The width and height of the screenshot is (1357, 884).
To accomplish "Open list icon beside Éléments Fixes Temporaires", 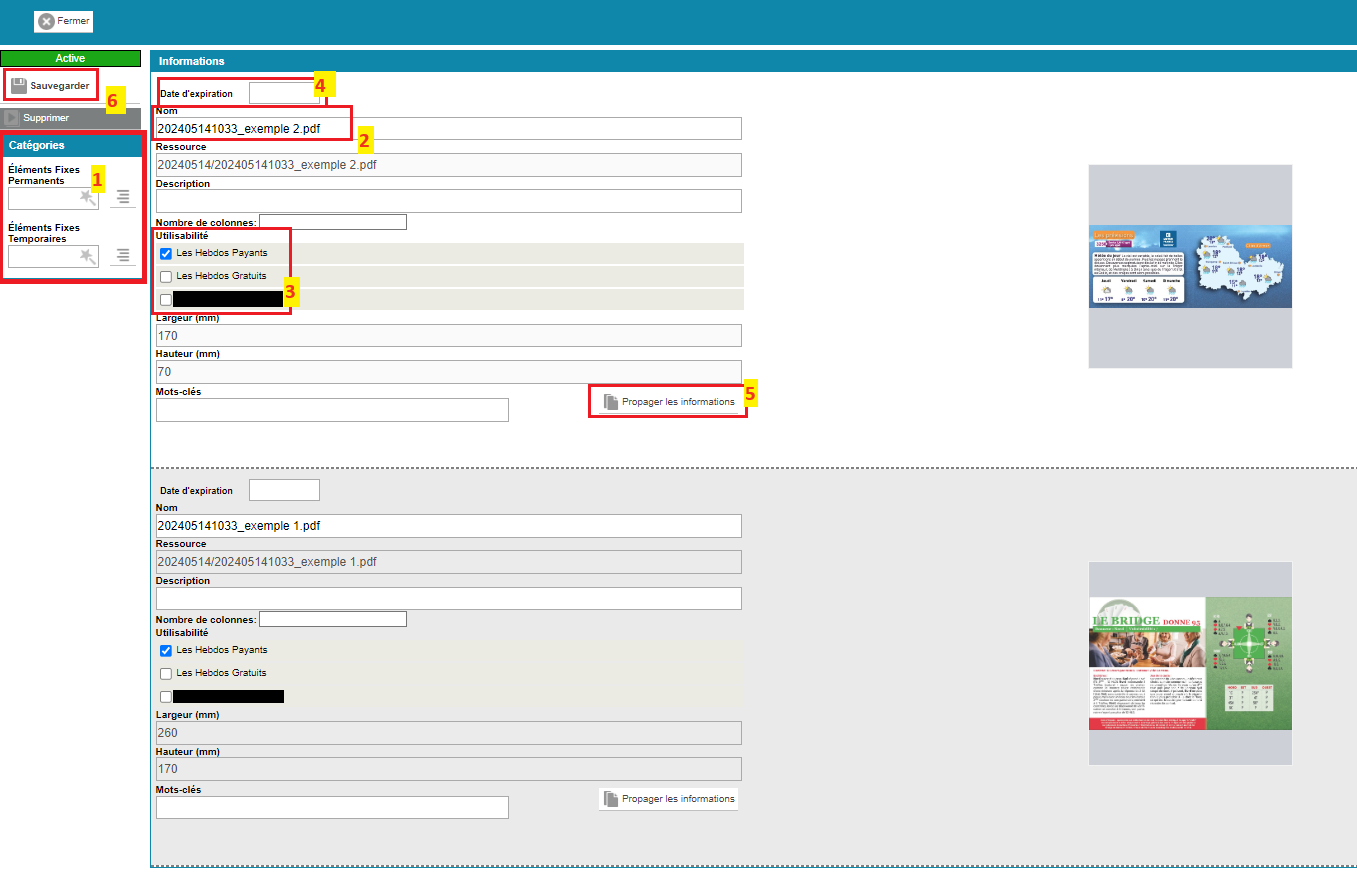I will point(123,256).
